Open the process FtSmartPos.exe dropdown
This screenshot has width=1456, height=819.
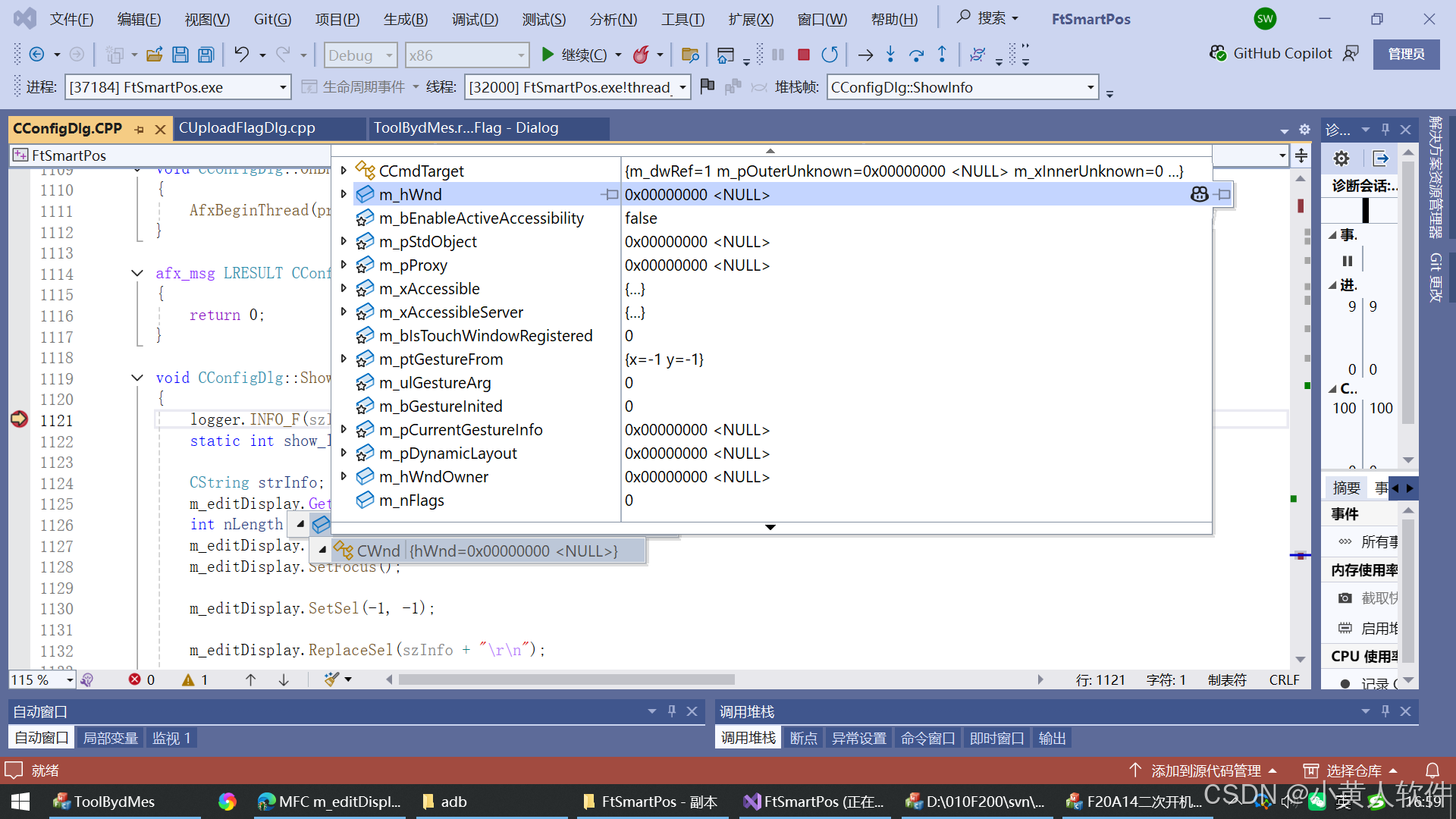click(282, 87)
